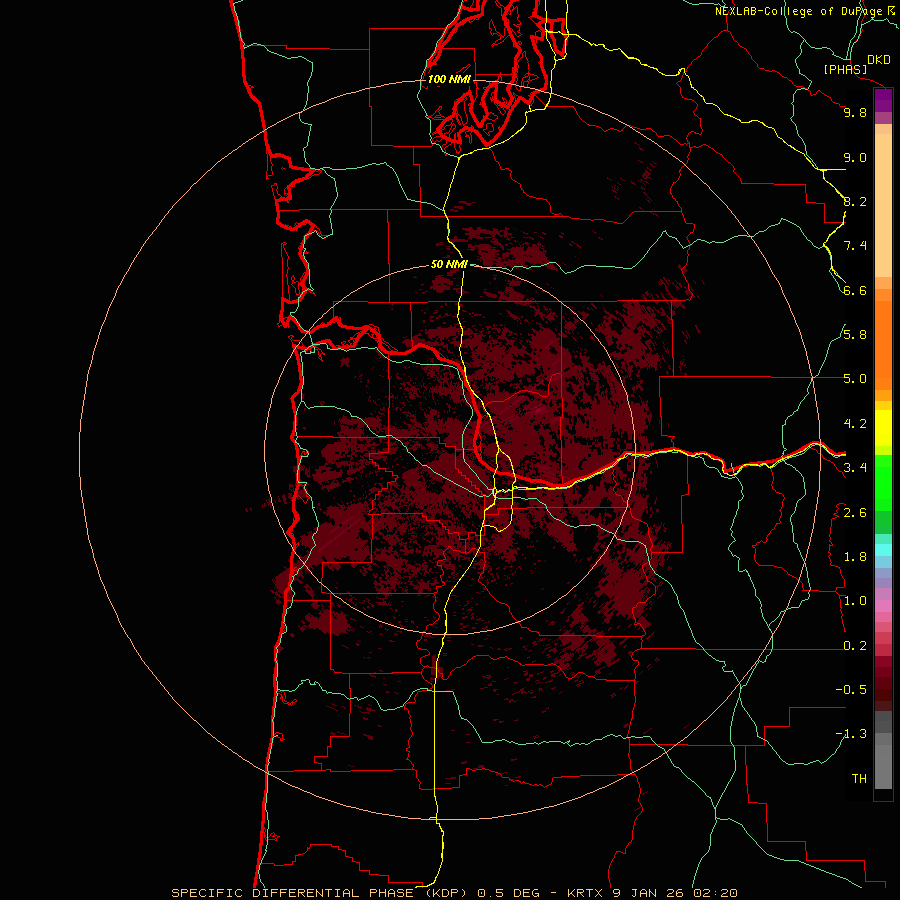Click the 5.8 value on the color scale
The image size is (900, 900).
[855, 334]
